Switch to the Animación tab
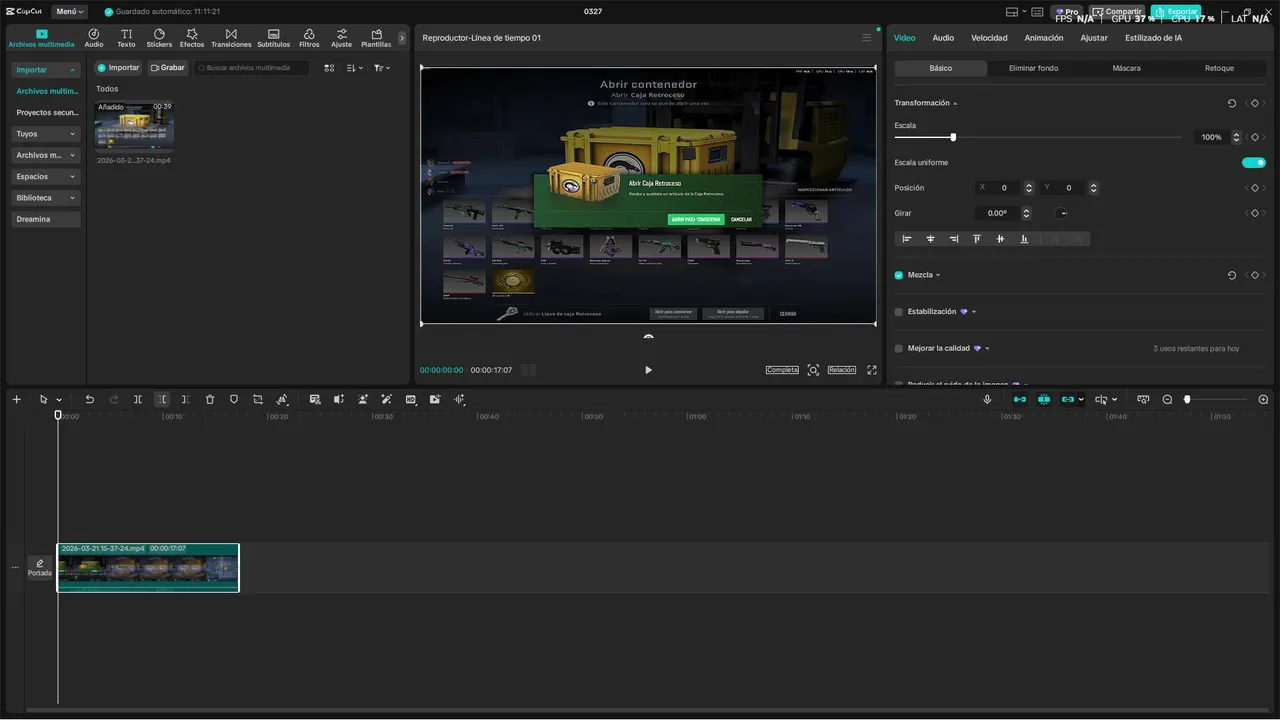The image size is (1280, 720). [x=1044, y=38]
